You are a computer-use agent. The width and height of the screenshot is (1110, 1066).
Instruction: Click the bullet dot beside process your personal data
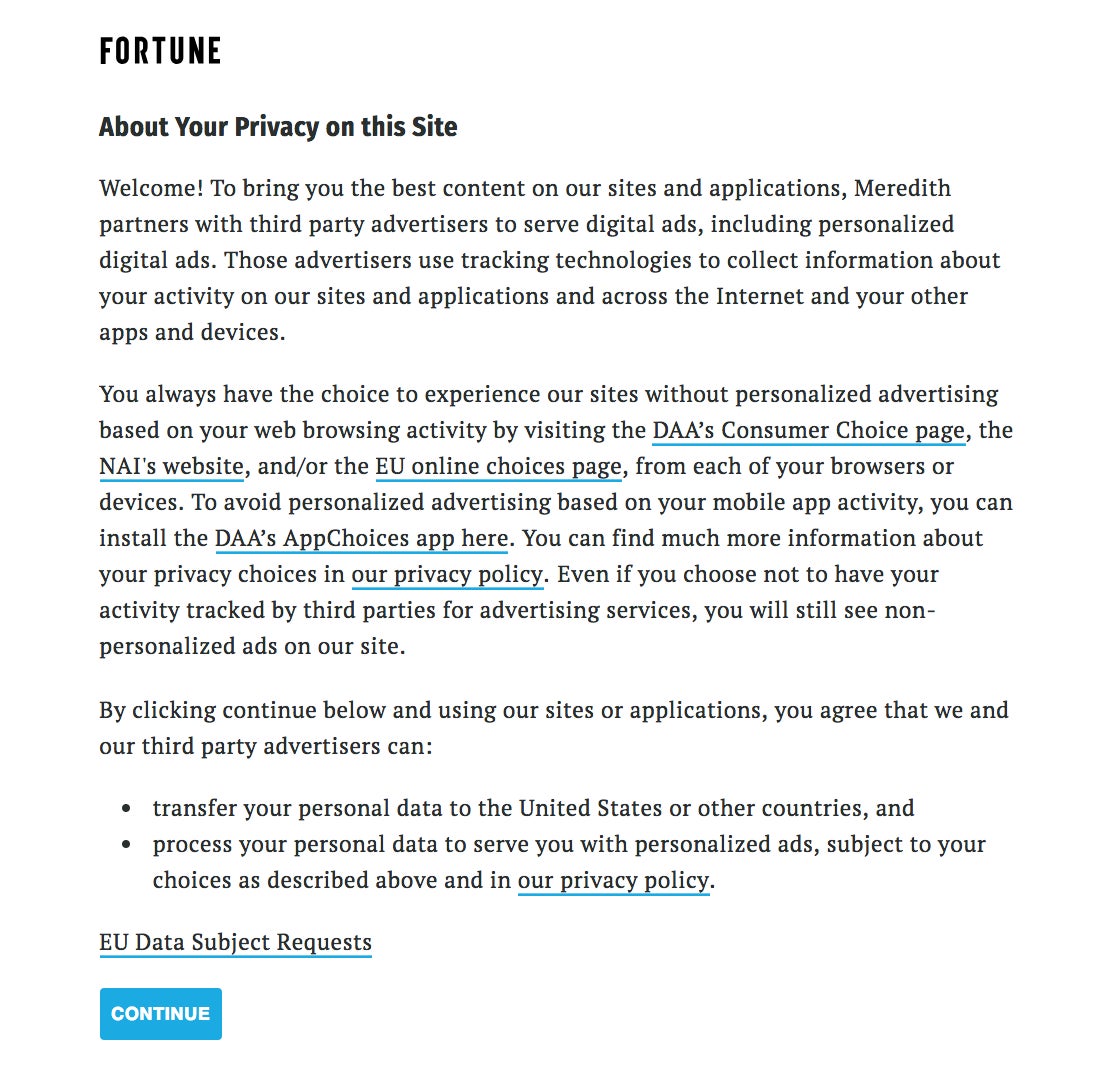126,844
